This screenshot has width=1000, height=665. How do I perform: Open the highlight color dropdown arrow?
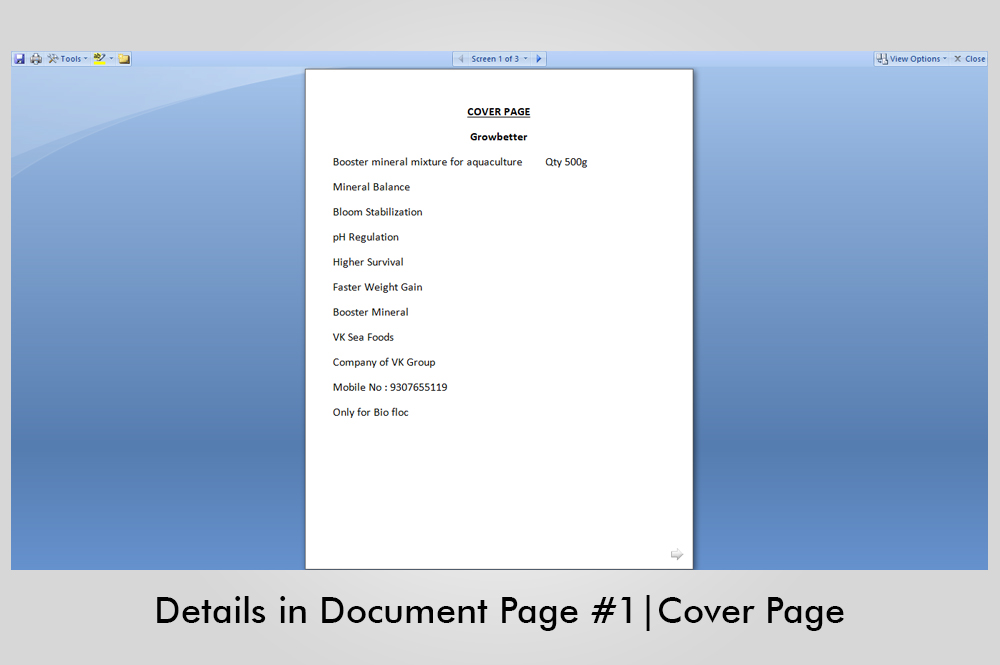[112, 59]
